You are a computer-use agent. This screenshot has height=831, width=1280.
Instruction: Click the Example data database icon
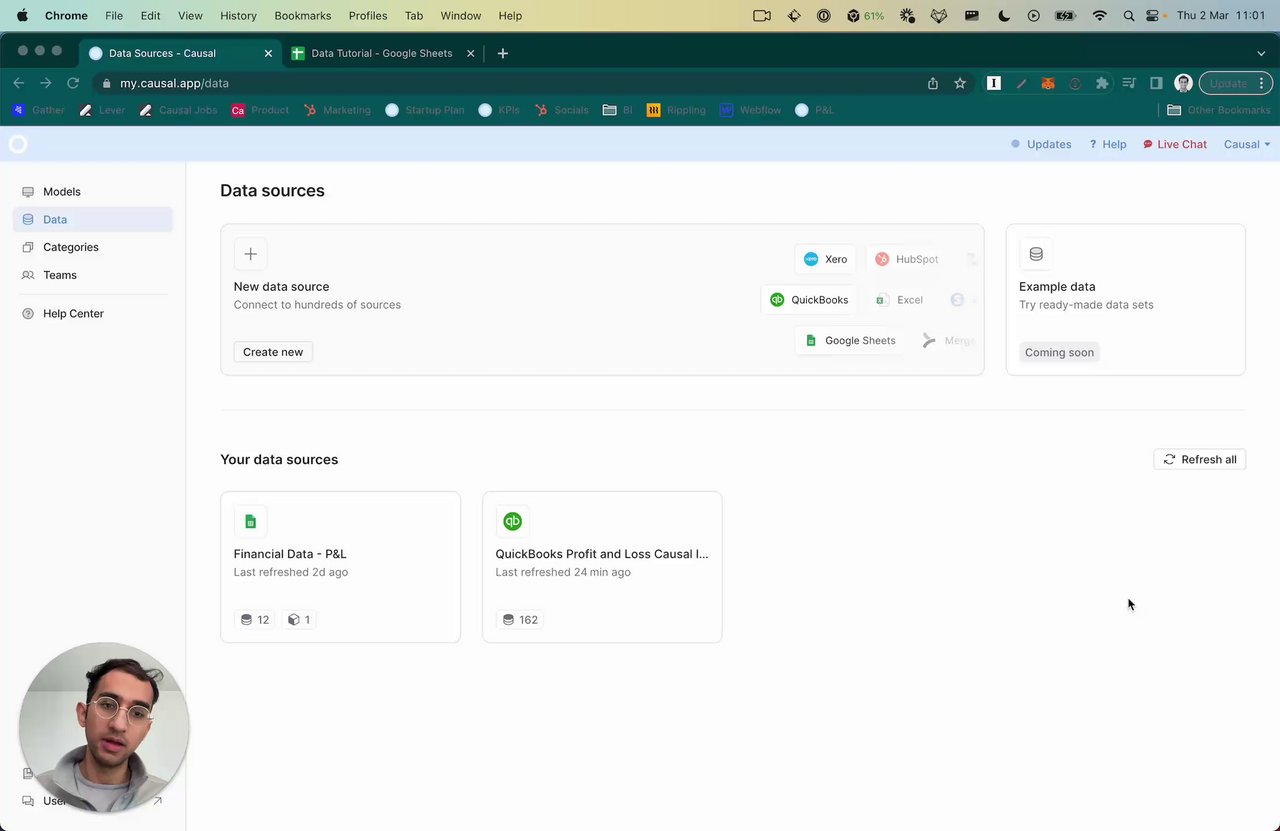point(1036,254)
